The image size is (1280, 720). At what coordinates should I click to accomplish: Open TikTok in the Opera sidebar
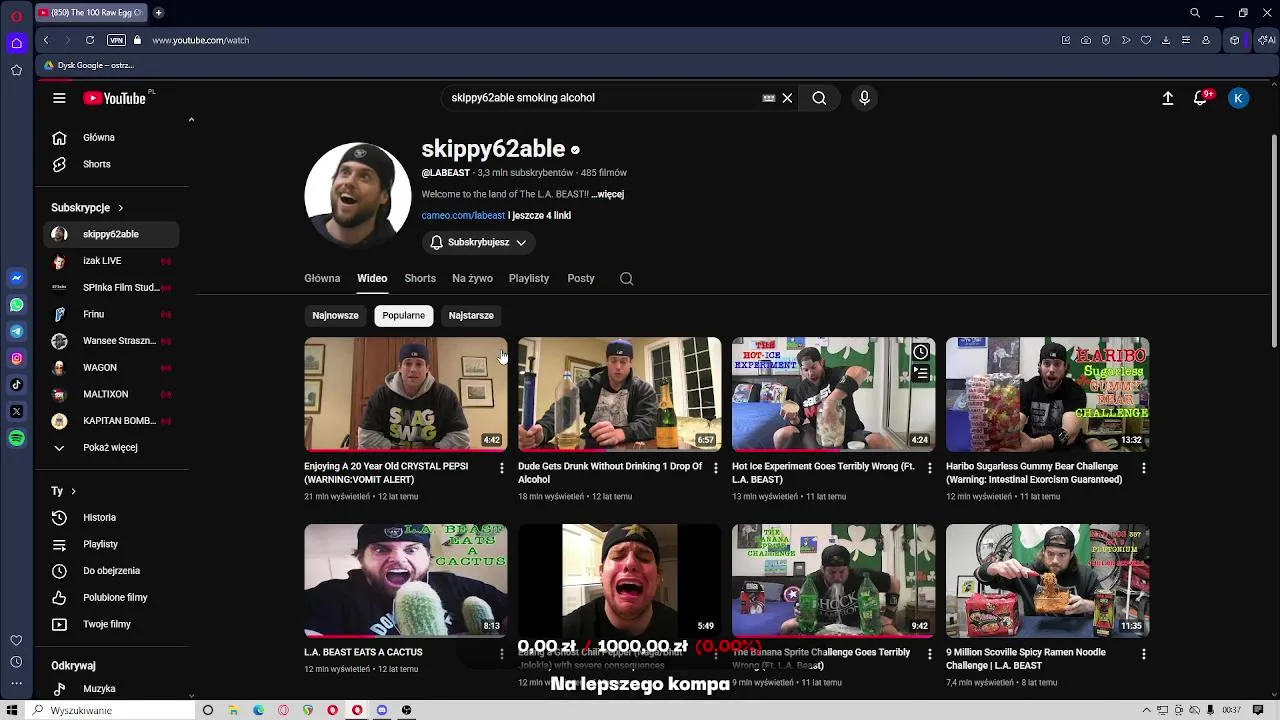tap(16, 385)
